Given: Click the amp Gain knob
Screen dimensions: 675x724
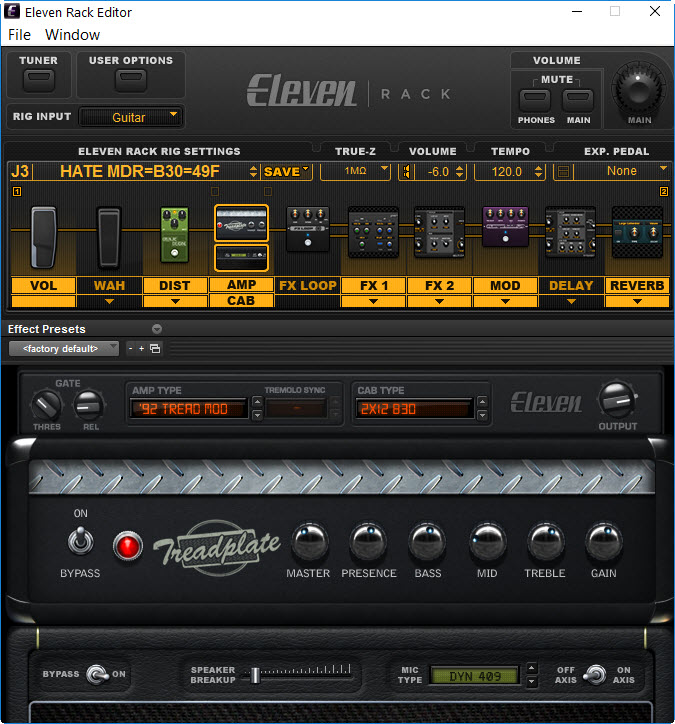Looking at the screenshot, I should point(603,543).
